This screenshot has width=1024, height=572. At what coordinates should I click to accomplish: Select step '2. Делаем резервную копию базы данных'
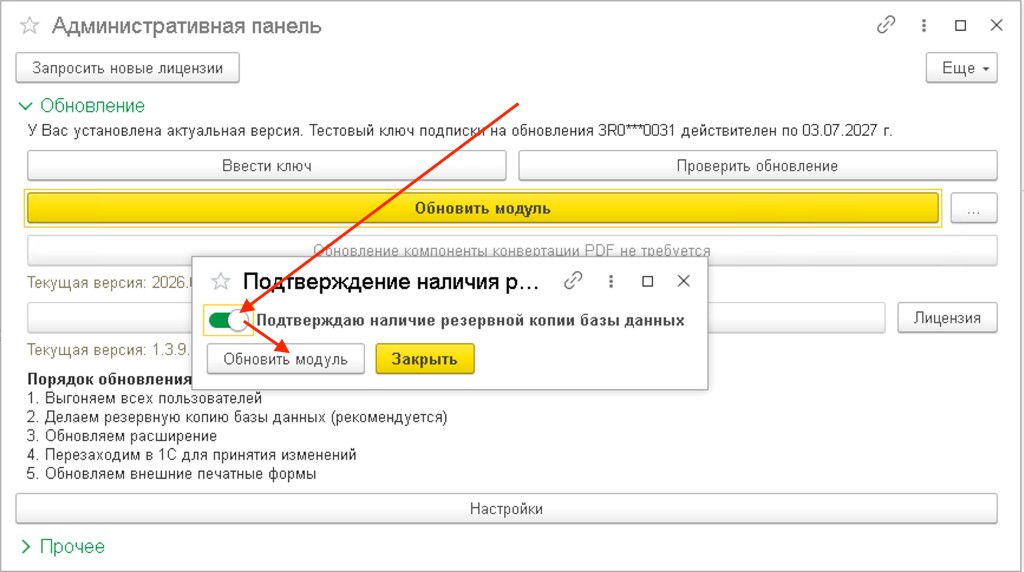pos(237,417)
